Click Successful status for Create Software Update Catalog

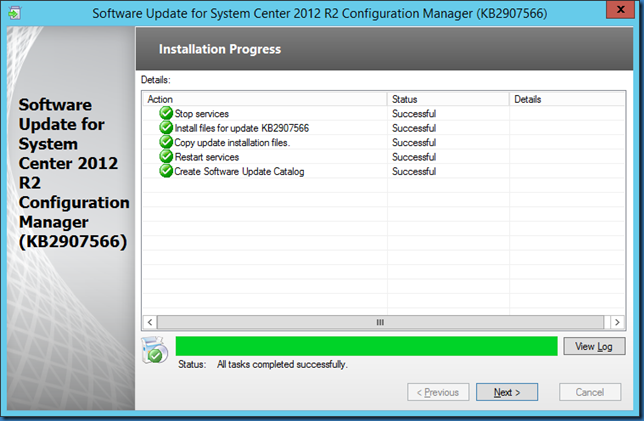point(414,171)
